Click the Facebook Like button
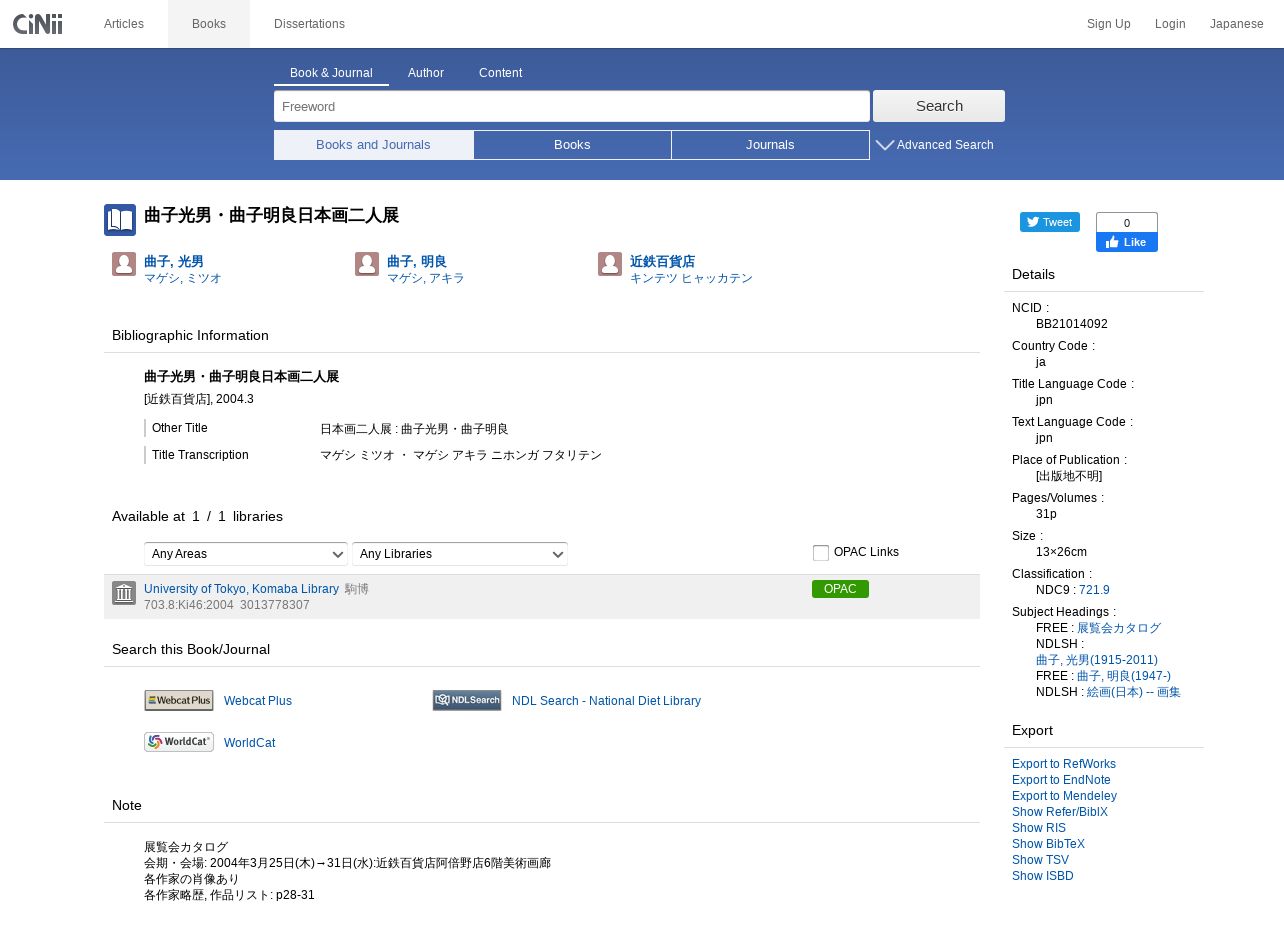1284x943 pixels. tap(1127, 242)
